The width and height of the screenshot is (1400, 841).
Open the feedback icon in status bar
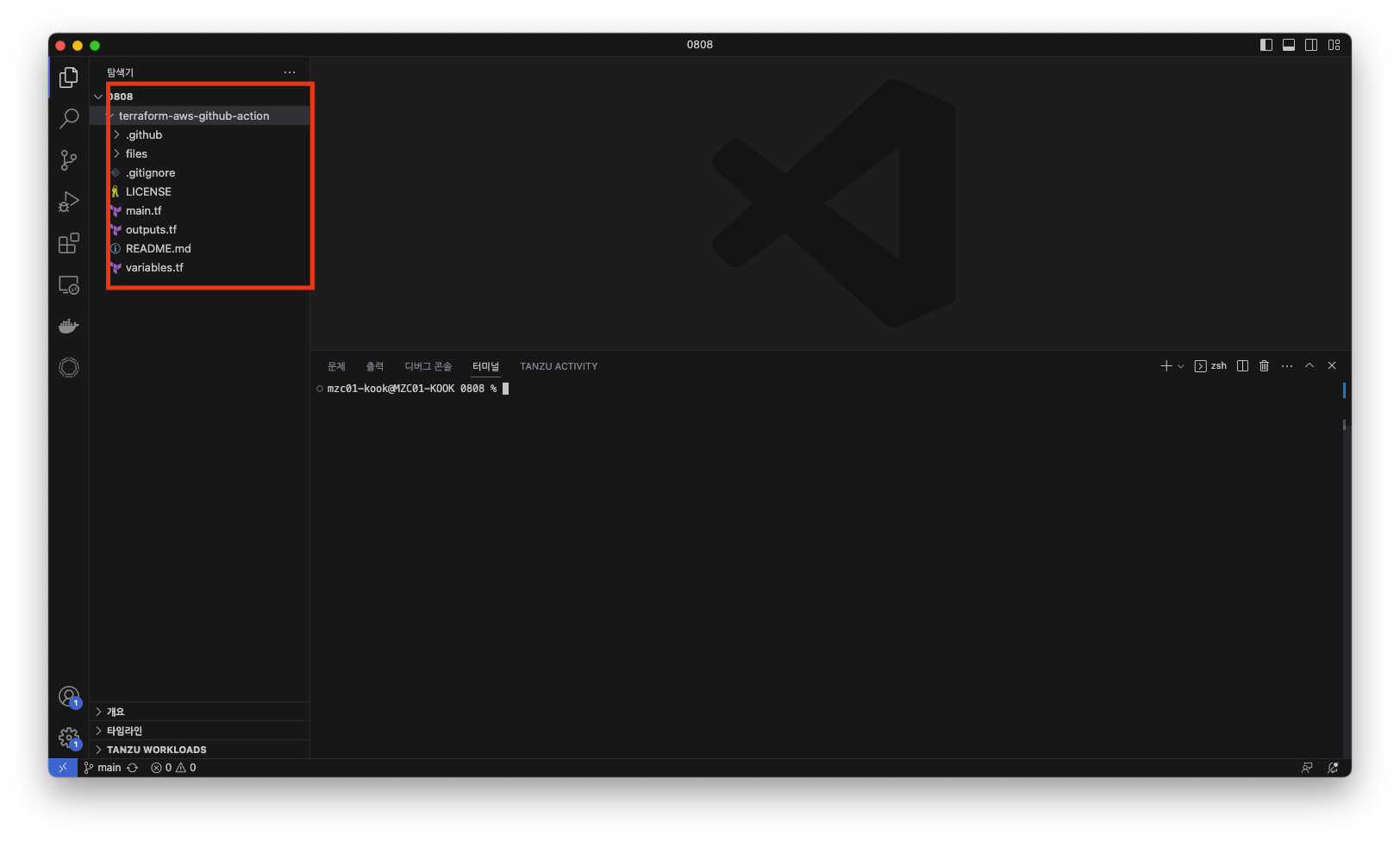coord(1307,768)
